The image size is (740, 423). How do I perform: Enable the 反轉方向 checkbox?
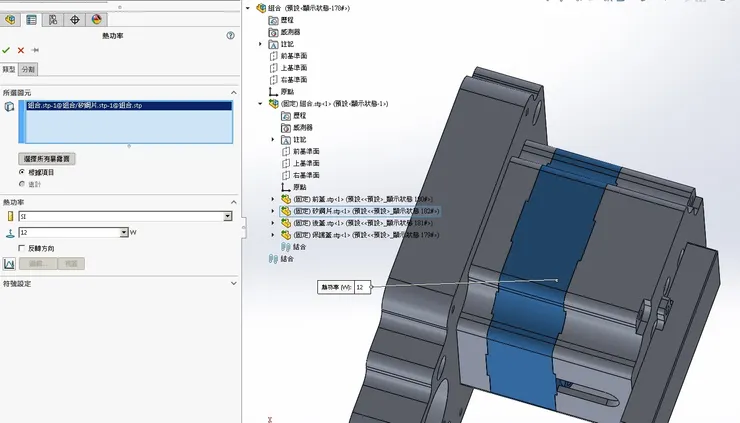(x=21, y=248)
